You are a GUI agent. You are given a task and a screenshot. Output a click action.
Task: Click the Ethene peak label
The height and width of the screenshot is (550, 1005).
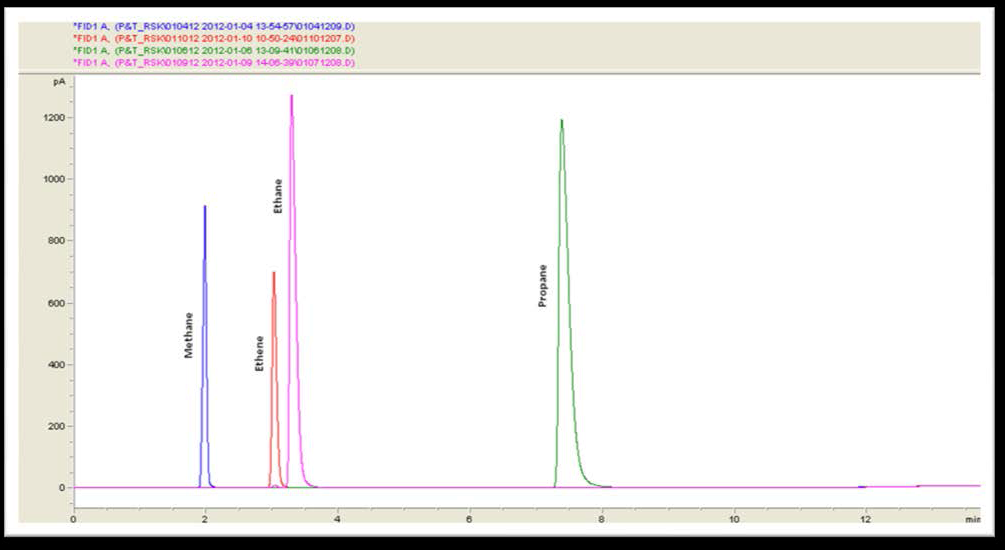260,353
